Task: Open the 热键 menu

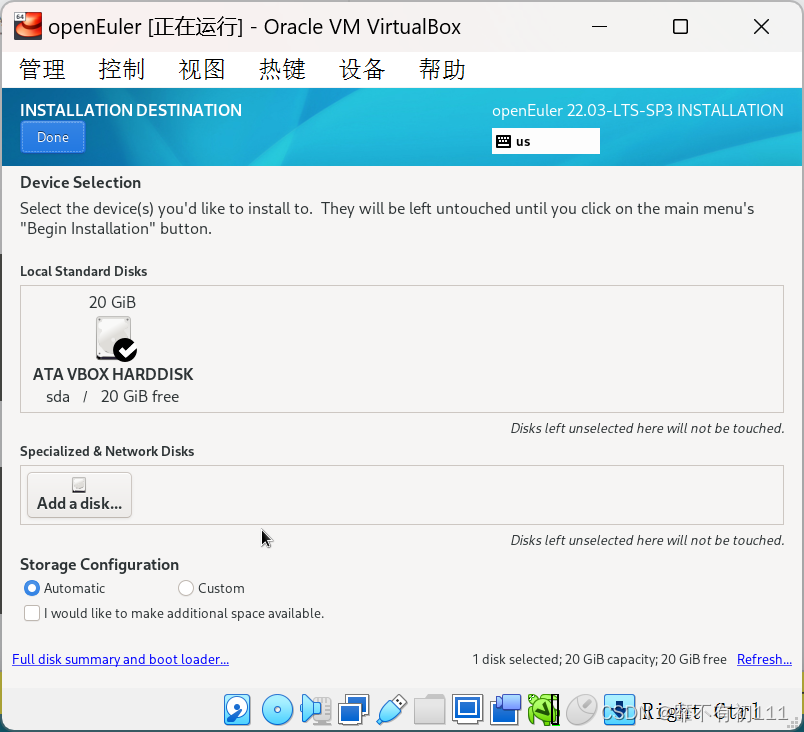Action: click(282, 69)
